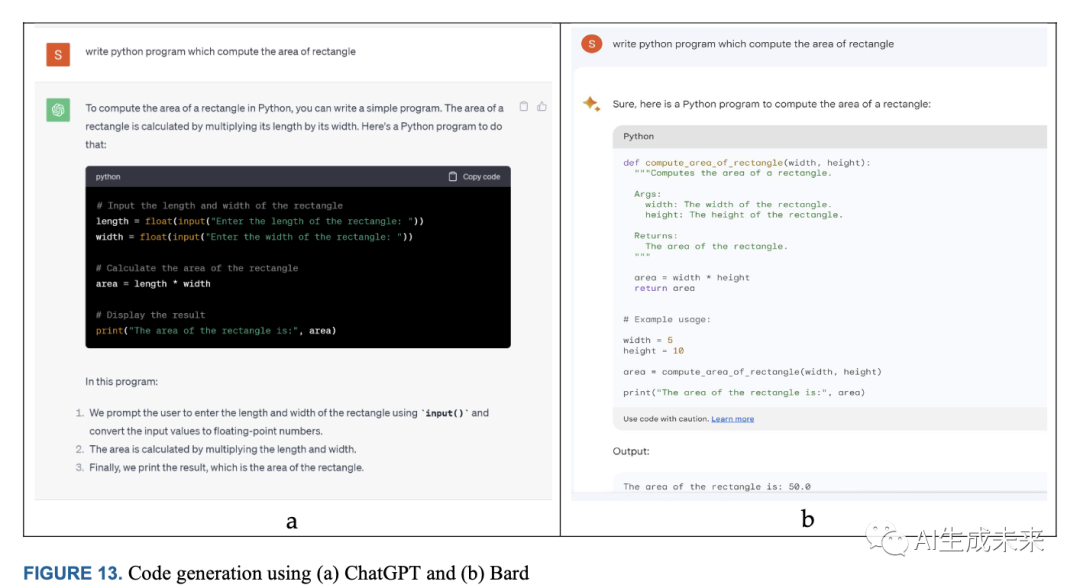This screenshot has height=588, width=1080.
Task: Click the python label on ChatGPT code block
Action: 108,177
